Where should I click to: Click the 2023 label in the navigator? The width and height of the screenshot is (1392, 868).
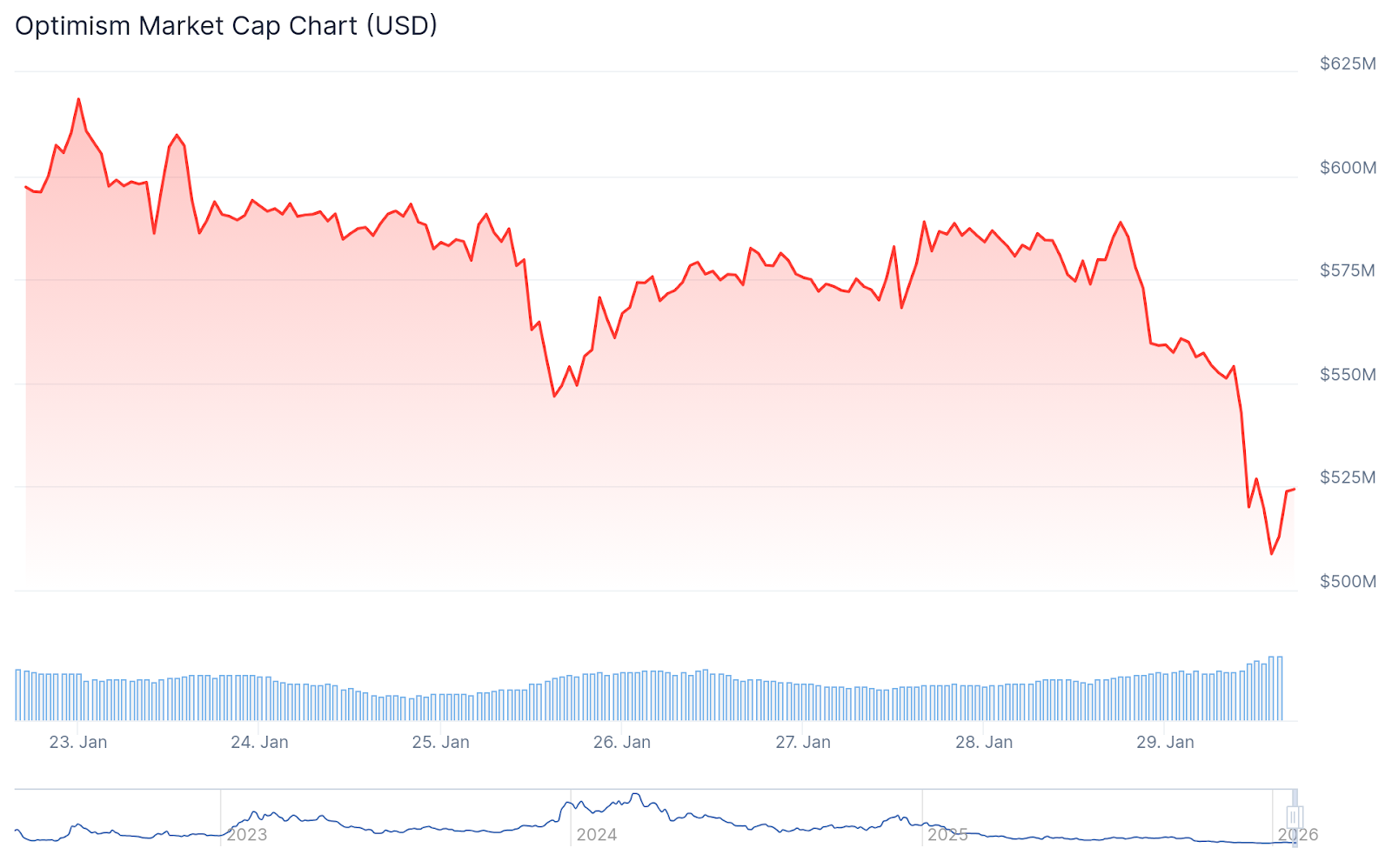pyautogui.click(x=247, y=835)
